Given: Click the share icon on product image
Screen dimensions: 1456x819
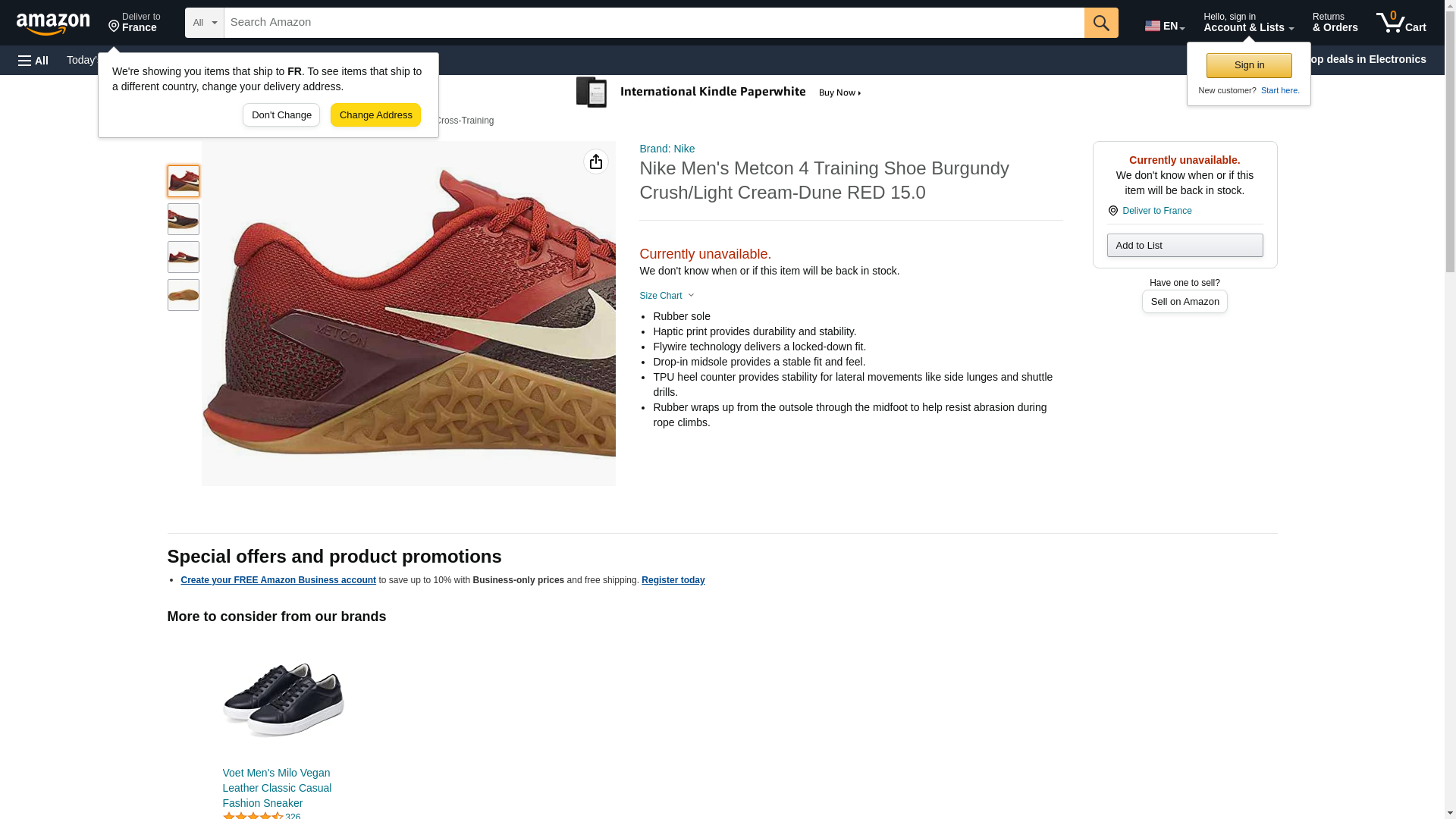Looking at the screenshot, I should [x=596, y=162].
